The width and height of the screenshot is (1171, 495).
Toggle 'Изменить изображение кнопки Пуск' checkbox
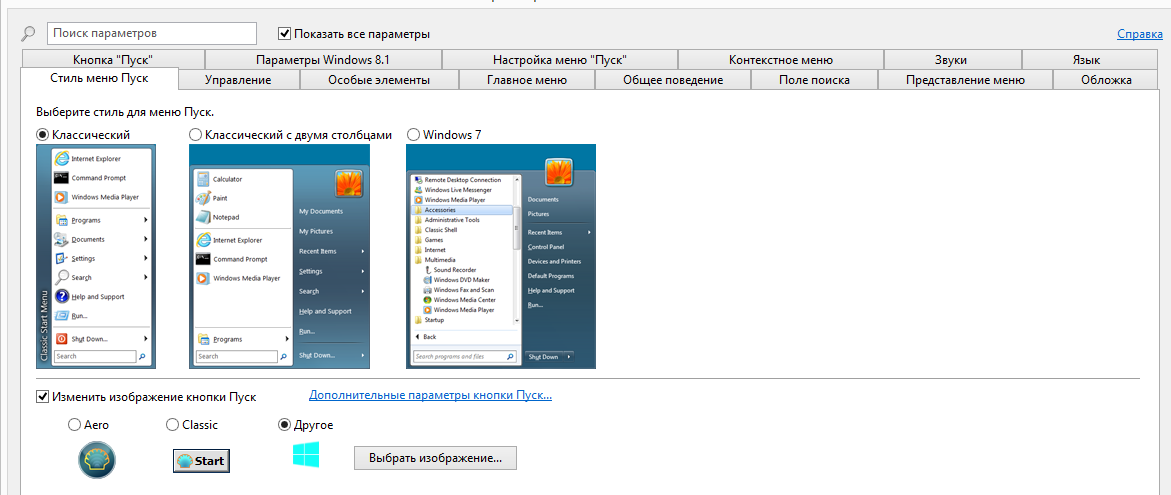pyautogui.click(x=43, y=396)
